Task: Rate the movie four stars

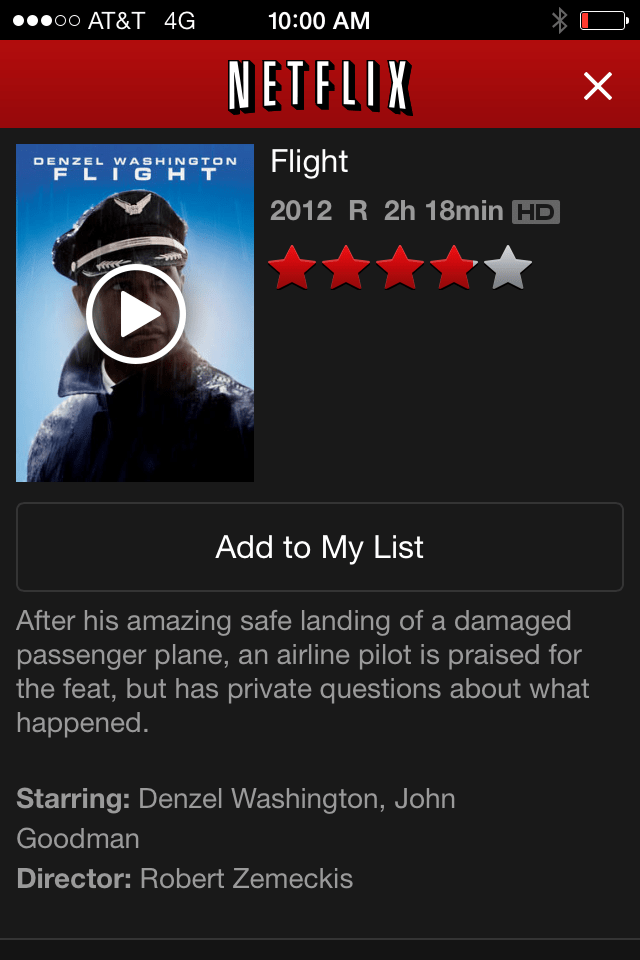Action: click(x=454, y=268)
